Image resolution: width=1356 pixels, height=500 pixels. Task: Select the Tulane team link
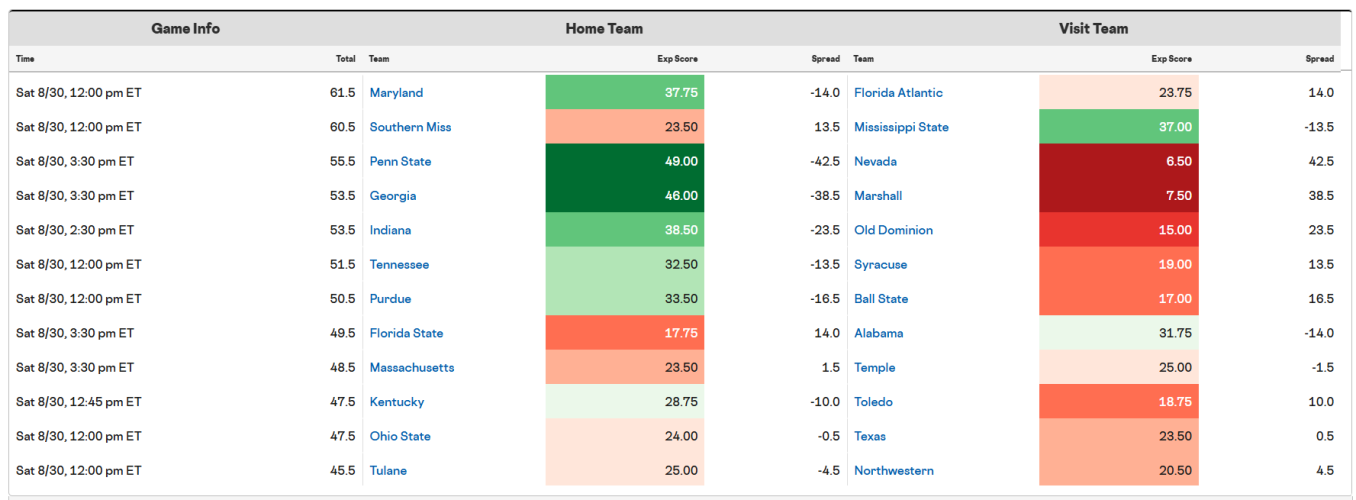[x=388, y=470]
